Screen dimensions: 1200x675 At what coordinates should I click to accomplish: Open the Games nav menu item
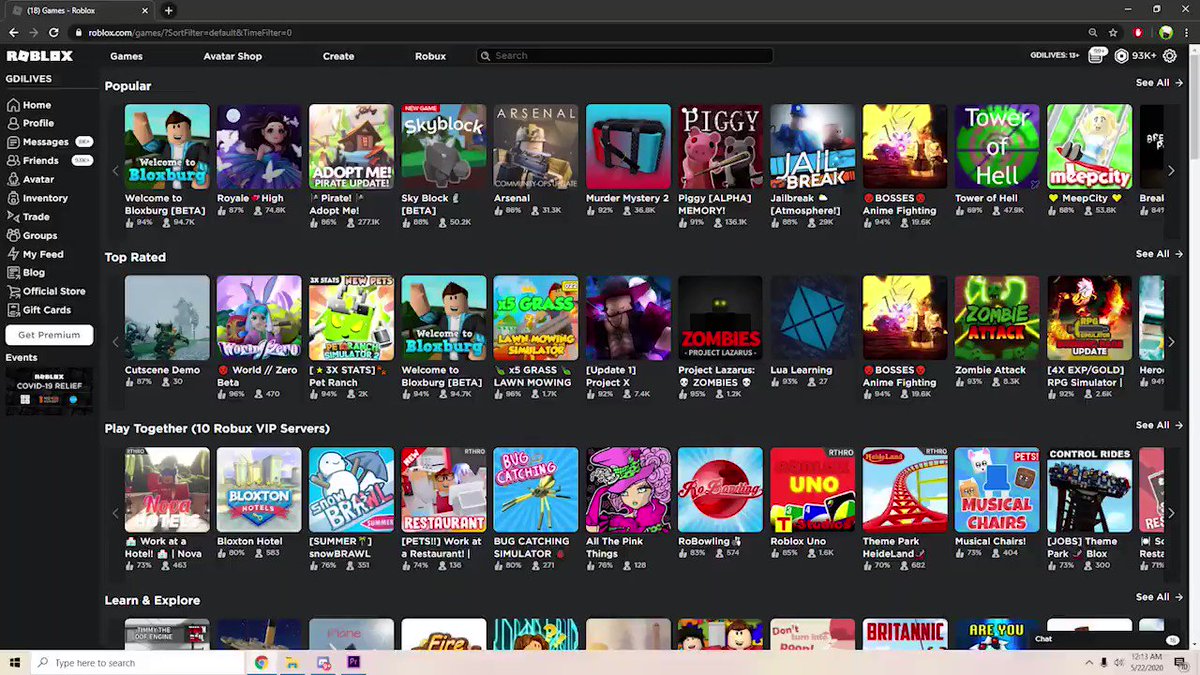(126, 56)
